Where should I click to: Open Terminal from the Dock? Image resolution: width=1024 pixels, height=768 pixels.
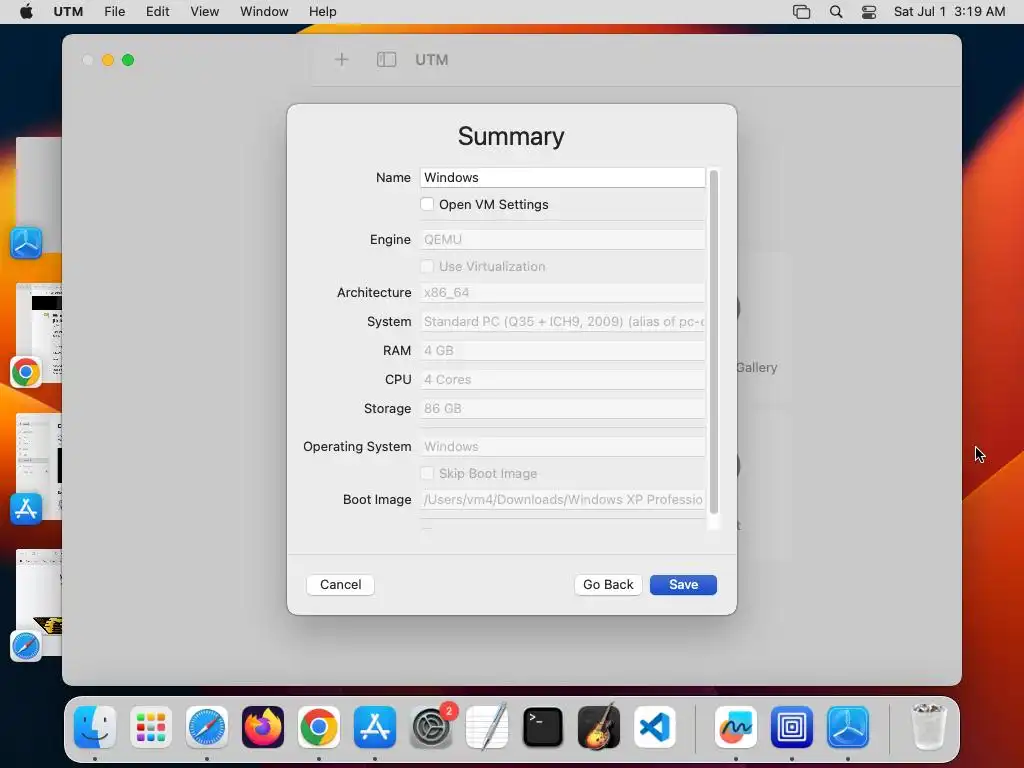[543, 727]
